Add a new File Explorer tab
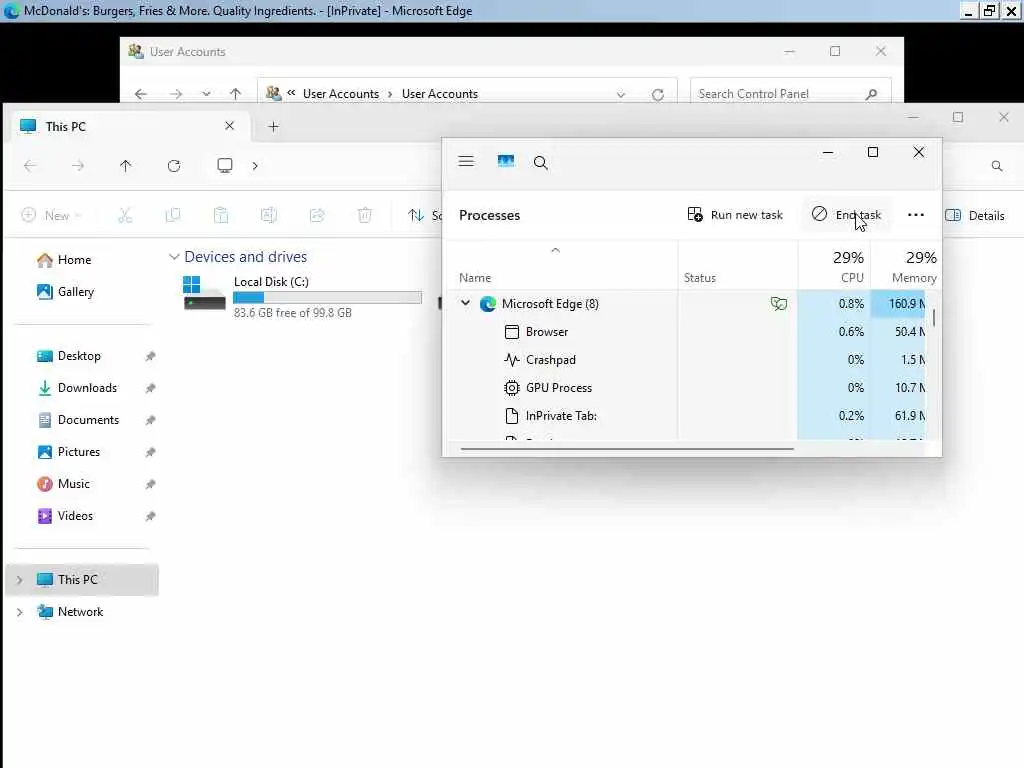The width and height of the screenshot is (1024, 768). coord(274,127)
